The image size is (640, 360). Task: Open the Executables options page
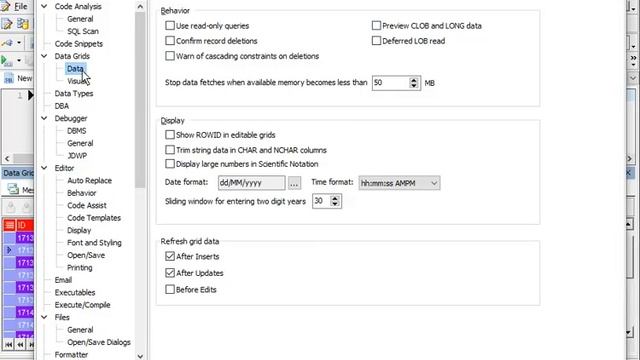pyautogui.click(x=75, y=293)
